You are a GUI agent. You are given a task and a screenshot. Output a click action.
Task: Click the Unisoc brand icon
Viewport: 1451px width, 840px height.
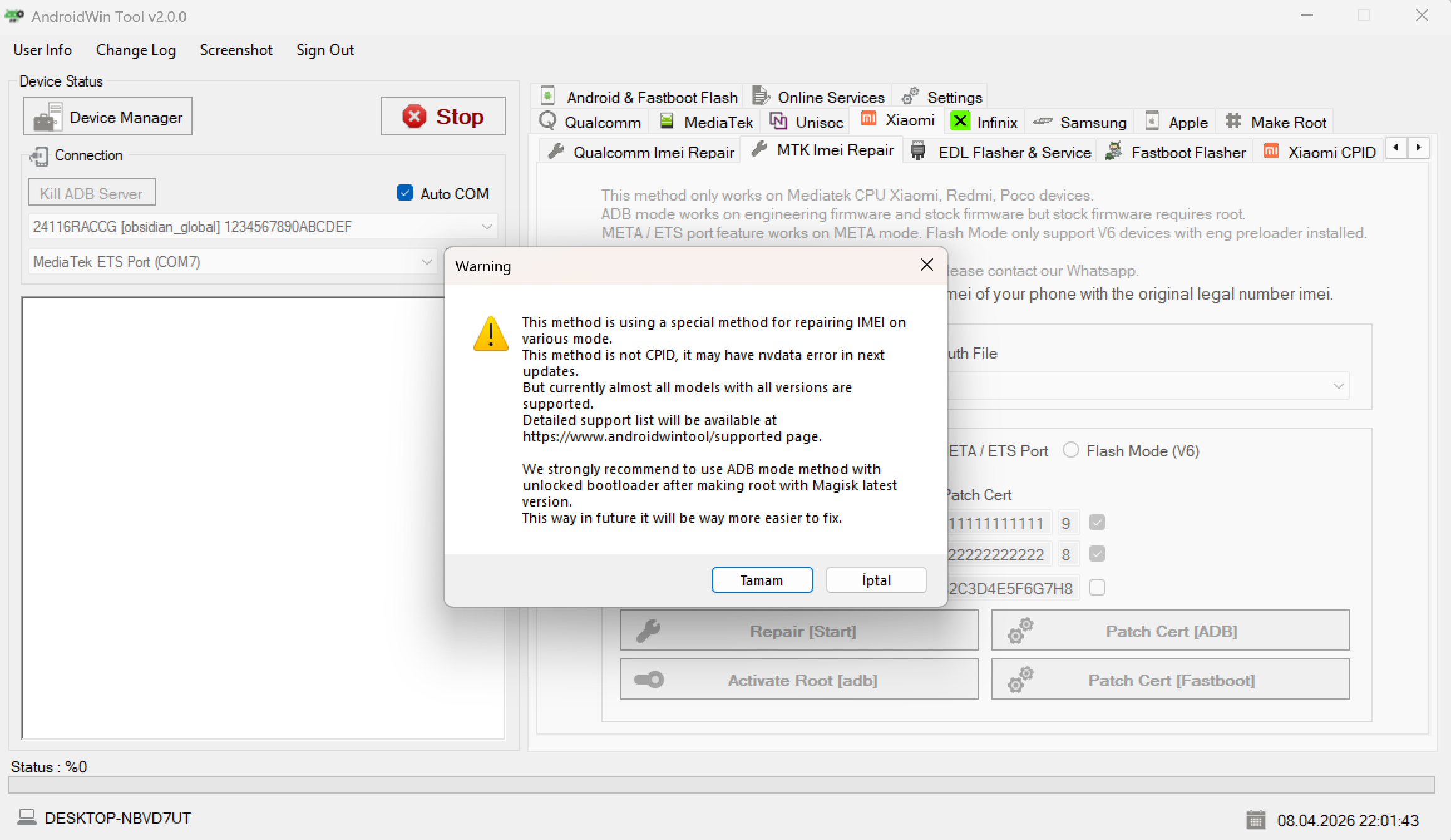[x=779, y=121]
